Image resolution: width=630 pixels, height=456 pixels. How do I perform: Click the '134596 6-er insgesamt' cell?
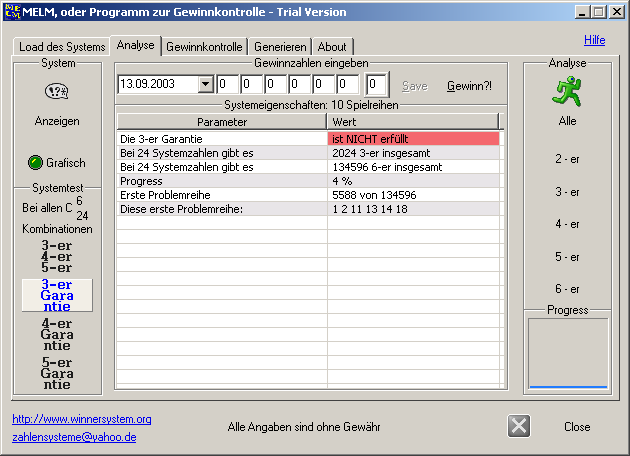click(x=413, y=167)
